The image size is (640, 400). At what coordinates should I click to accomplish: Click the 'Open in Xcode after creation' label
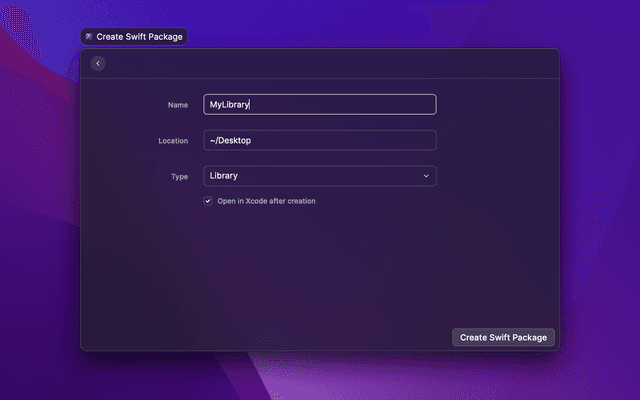pos(266,201)
